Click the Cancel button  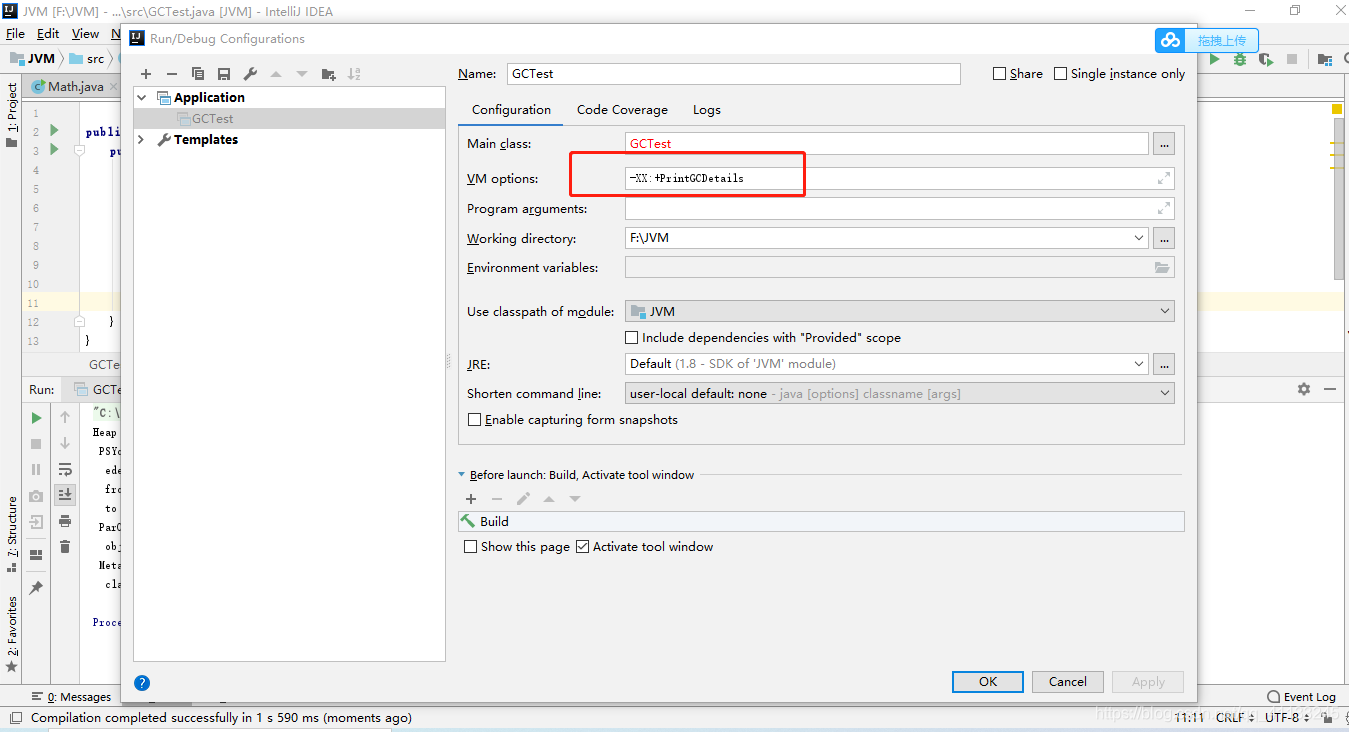(1068, 682)
